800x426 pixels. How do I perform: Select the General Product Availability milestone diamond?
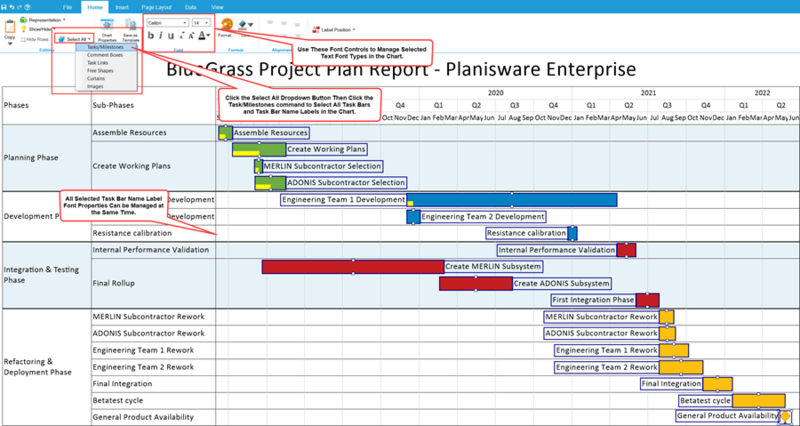(785, 417)
